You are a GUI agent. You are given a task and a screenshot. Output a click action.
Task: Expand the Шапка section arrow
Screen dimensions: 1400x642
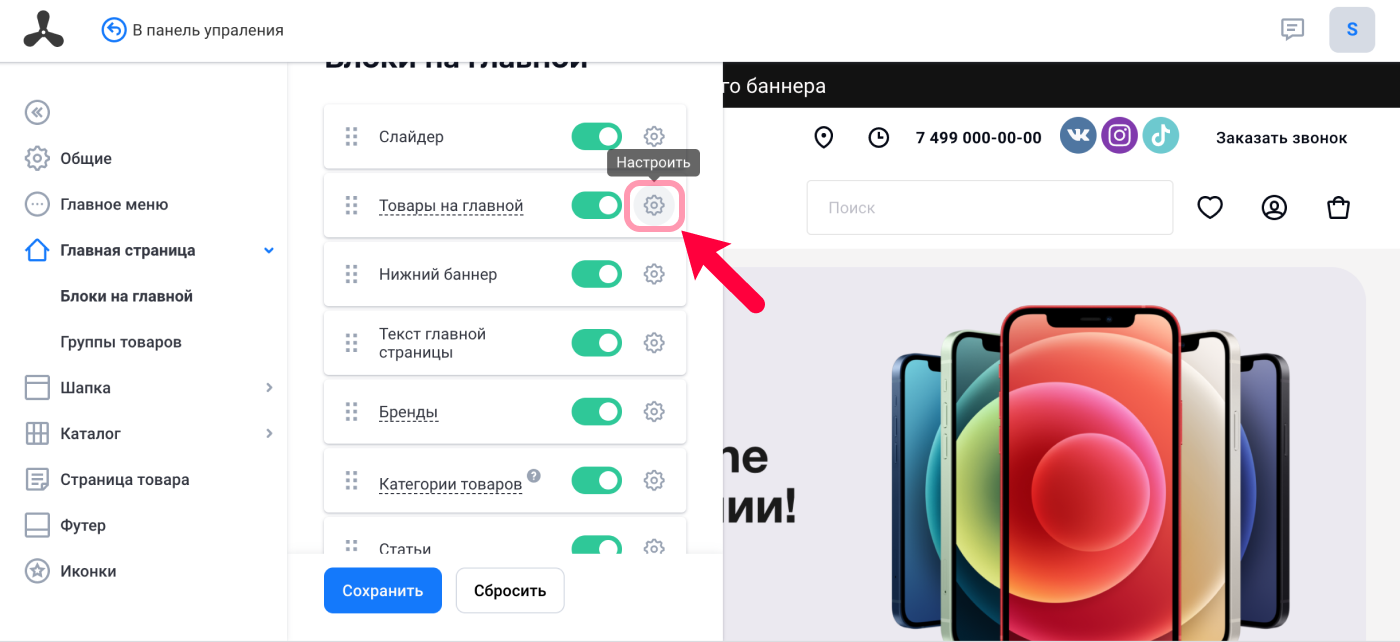(x=269, y=387)
